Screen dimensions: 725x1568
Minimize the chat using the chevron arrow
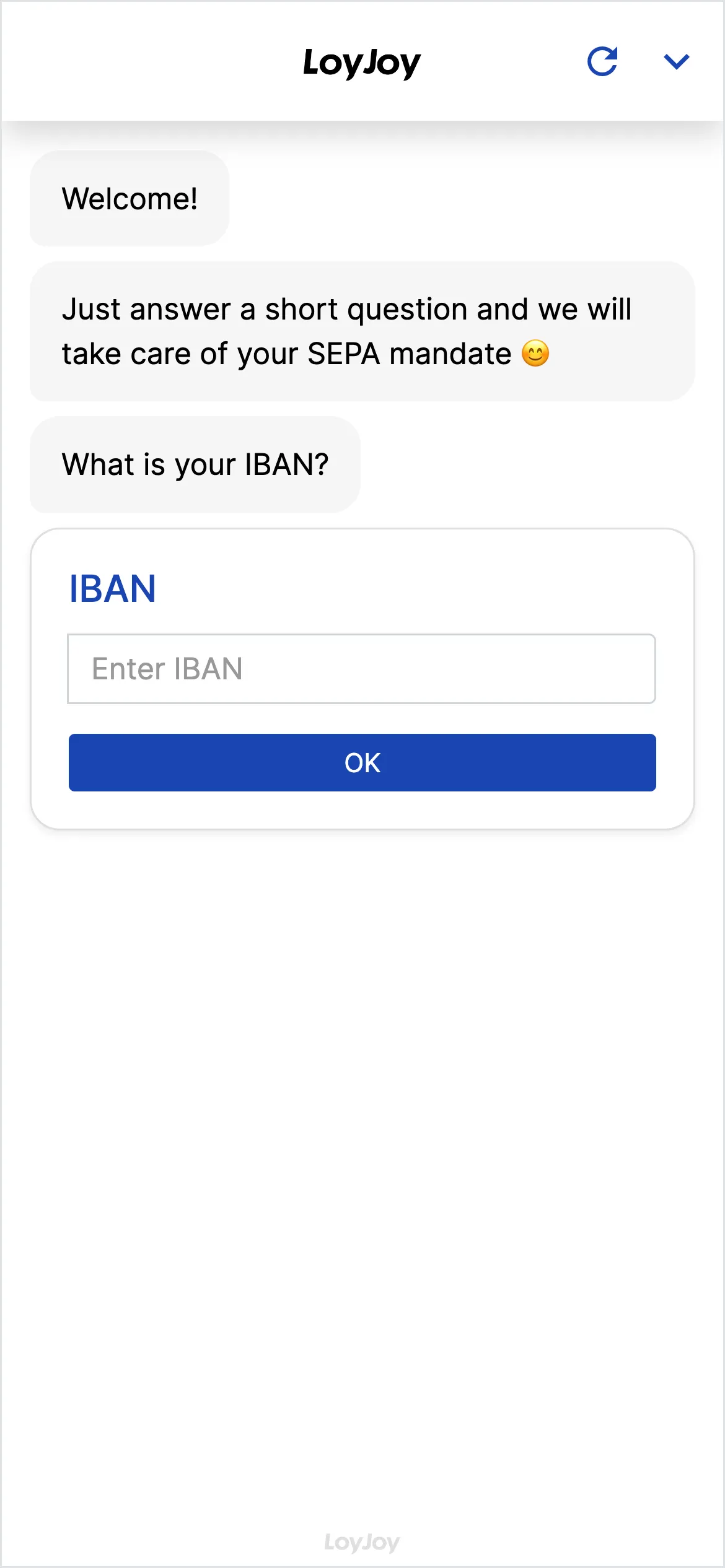coord(676,61)
